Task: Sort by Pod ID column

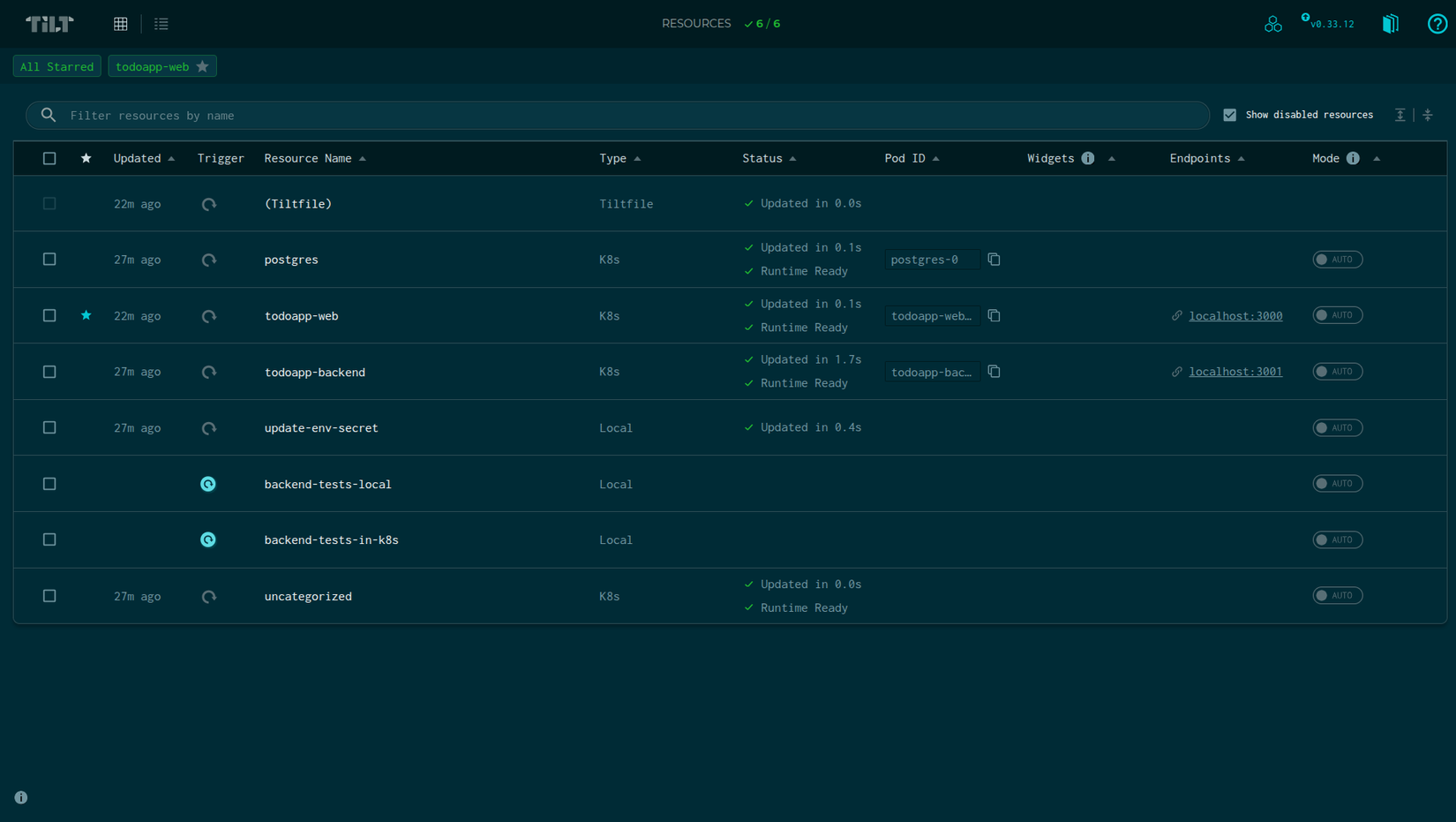Action: tap(912, 159)
